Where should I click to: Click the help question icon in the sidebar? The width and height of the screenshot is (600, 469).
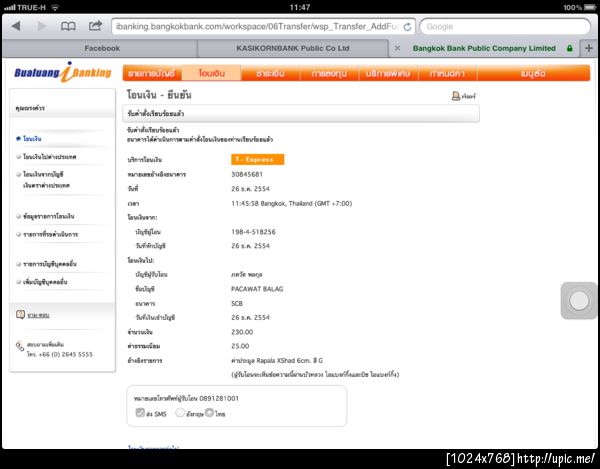coord(20,314)
